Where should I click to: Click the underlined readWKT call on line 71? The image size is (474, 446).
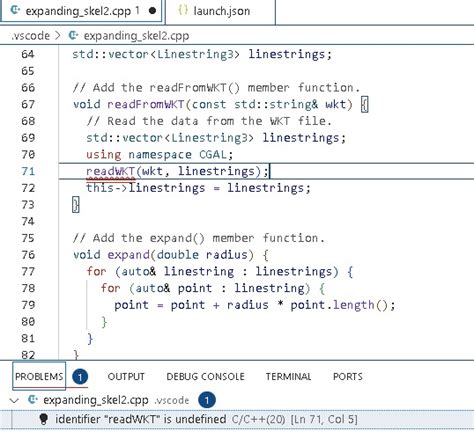pyautogui.click(x=110, y=171)
